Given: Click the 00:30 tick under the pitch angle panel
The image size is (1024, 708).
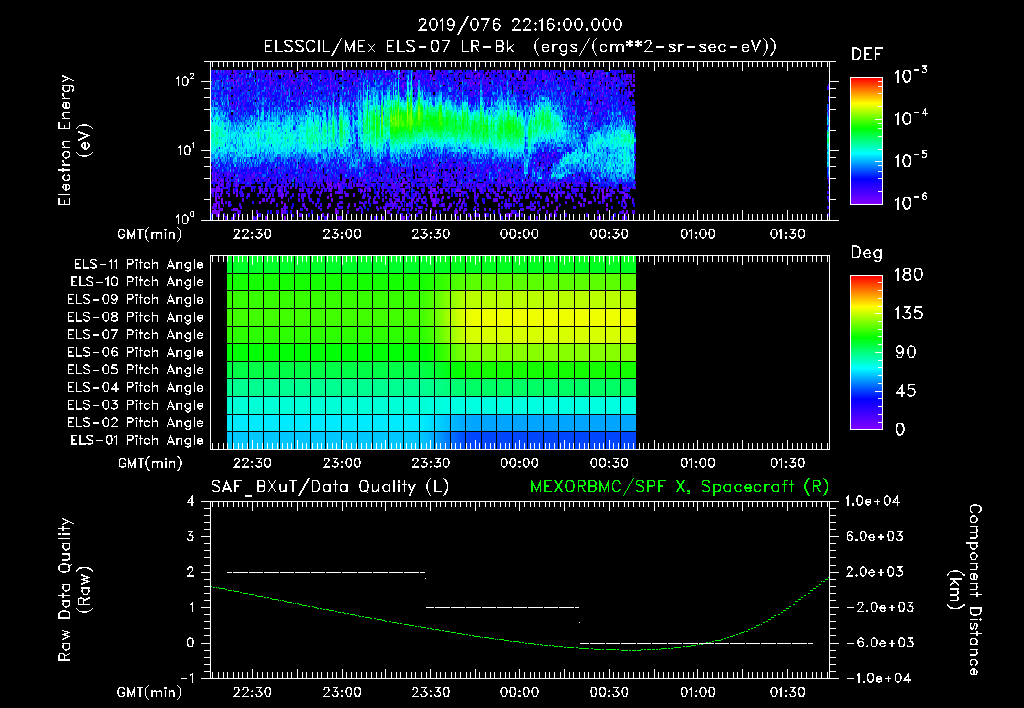Looking at the screenshot, I should pyautogui.click(x=609, y=463).
